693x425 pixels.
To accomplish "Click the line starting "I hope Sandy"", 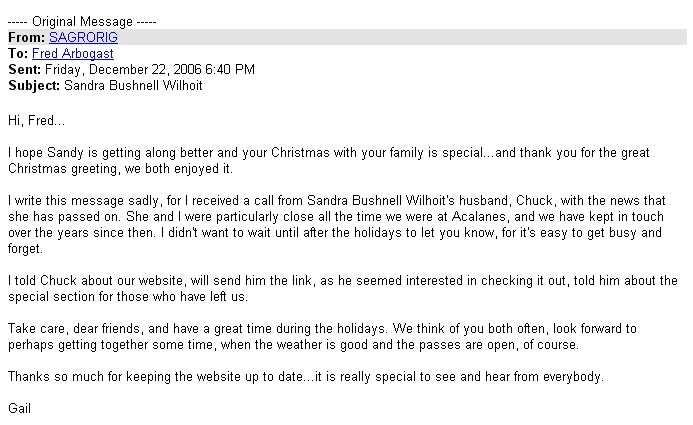I will click(329, 153).
